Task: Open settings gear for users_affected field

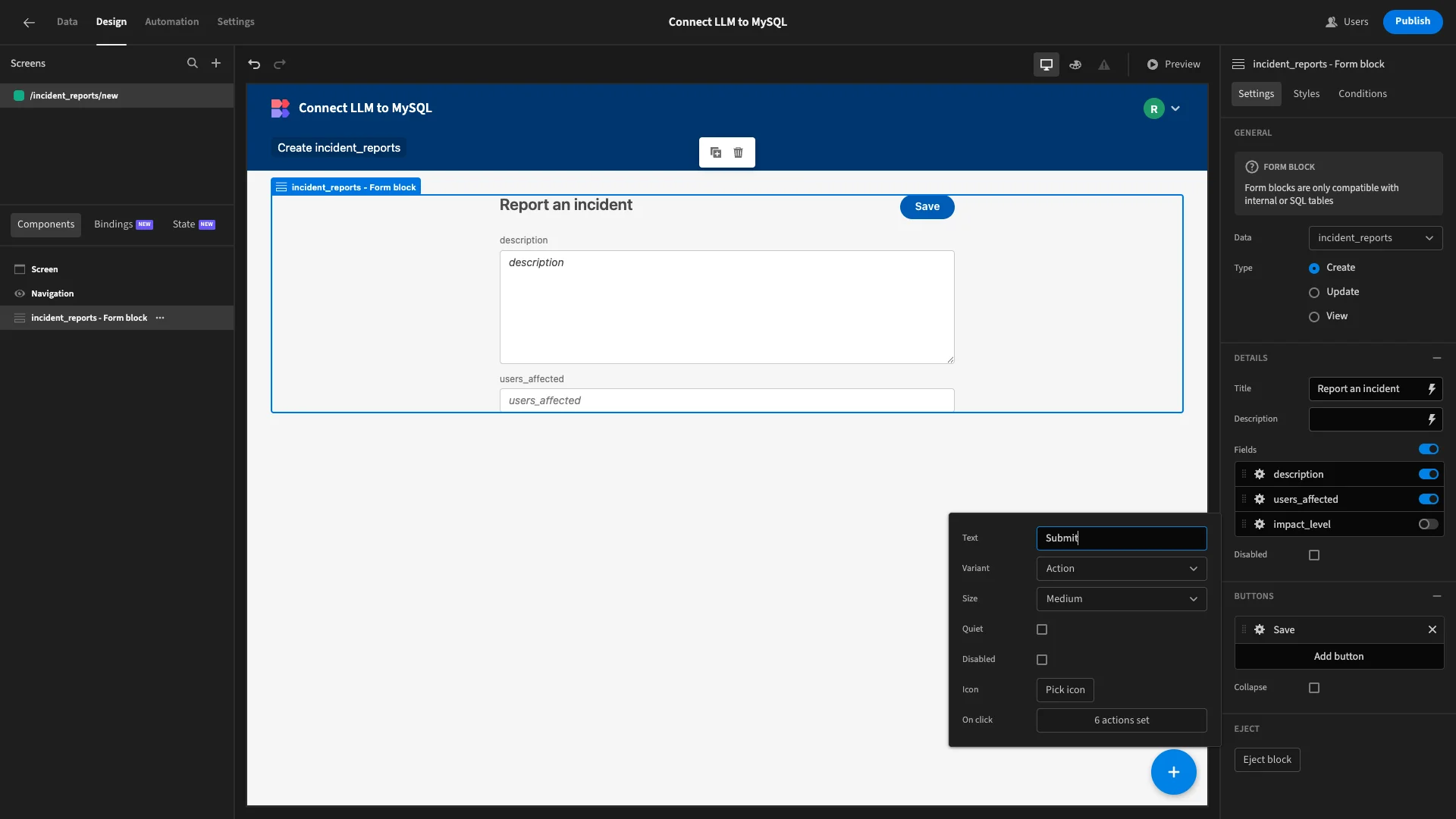Action: (x=1260, y=499)
